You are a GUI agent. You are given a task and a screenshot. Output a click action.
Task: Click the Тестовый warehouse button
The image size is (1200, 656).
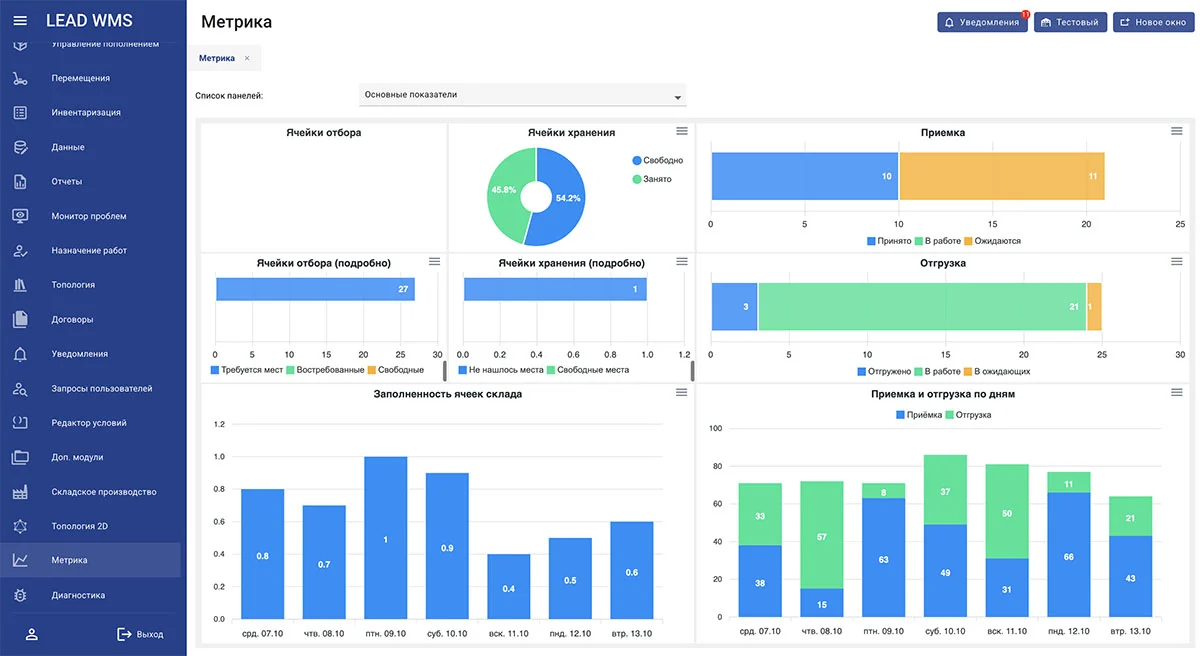[x=1070, y=22]
